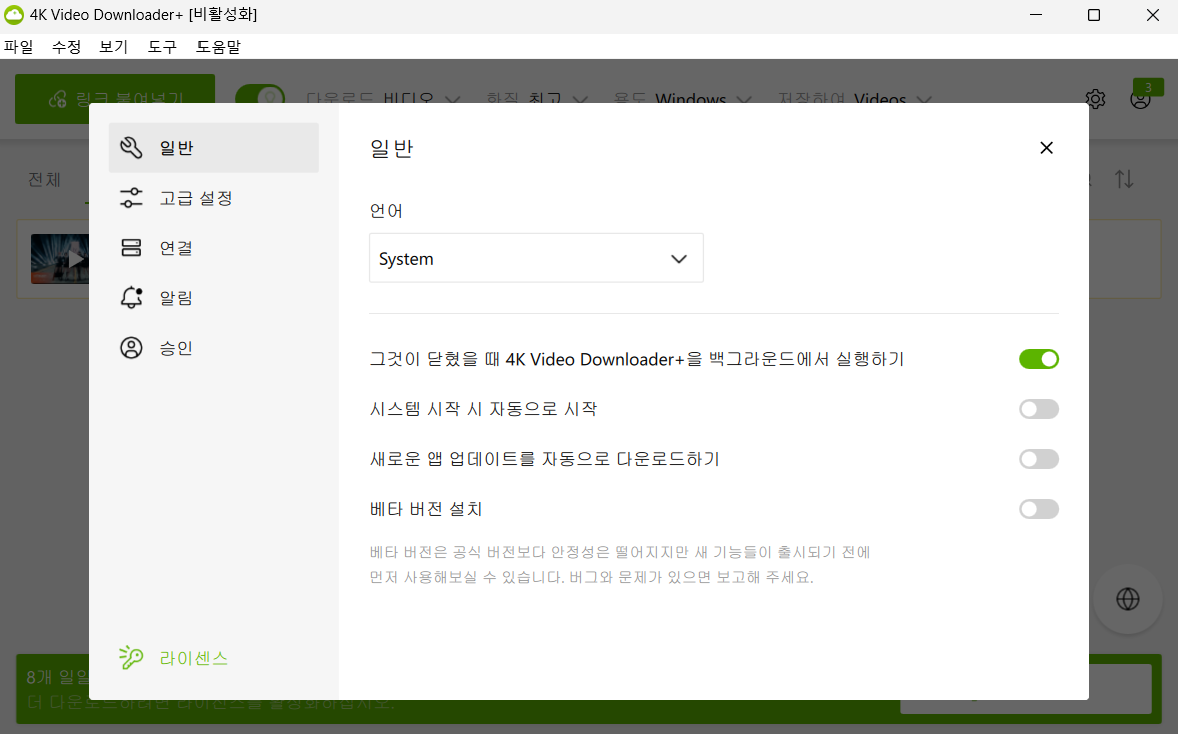This screenshot has height=734, width=1178.
Task: Close the settings dialog with X
Action: [1047, 148]
